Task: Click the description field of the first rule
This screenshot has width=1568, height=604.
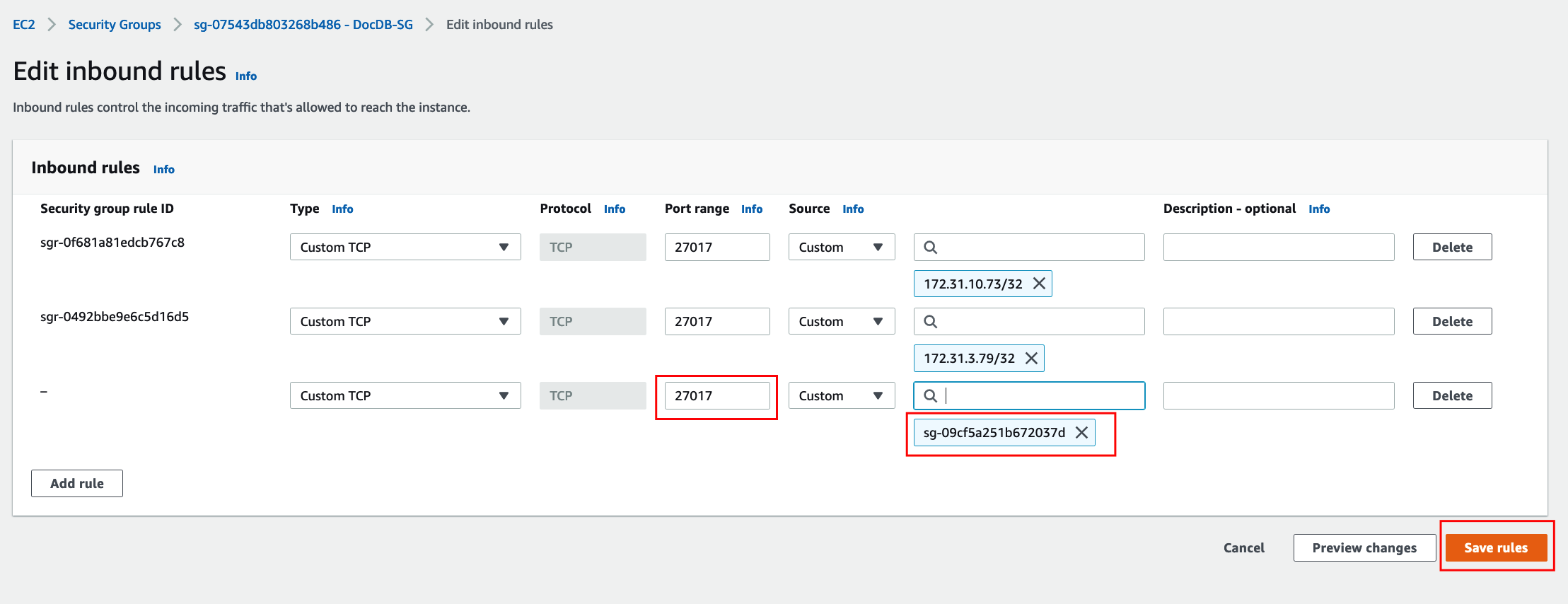Action: click(x=1278, y=248)
